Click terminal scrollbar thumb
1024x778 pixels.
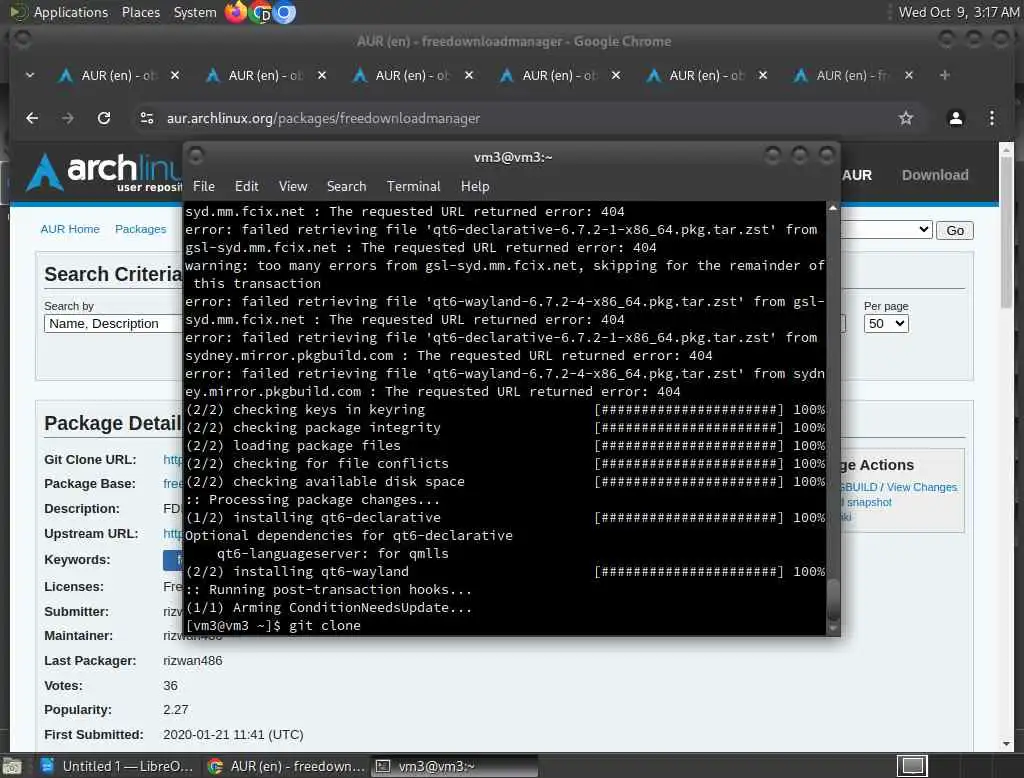(x=833, y=600)
